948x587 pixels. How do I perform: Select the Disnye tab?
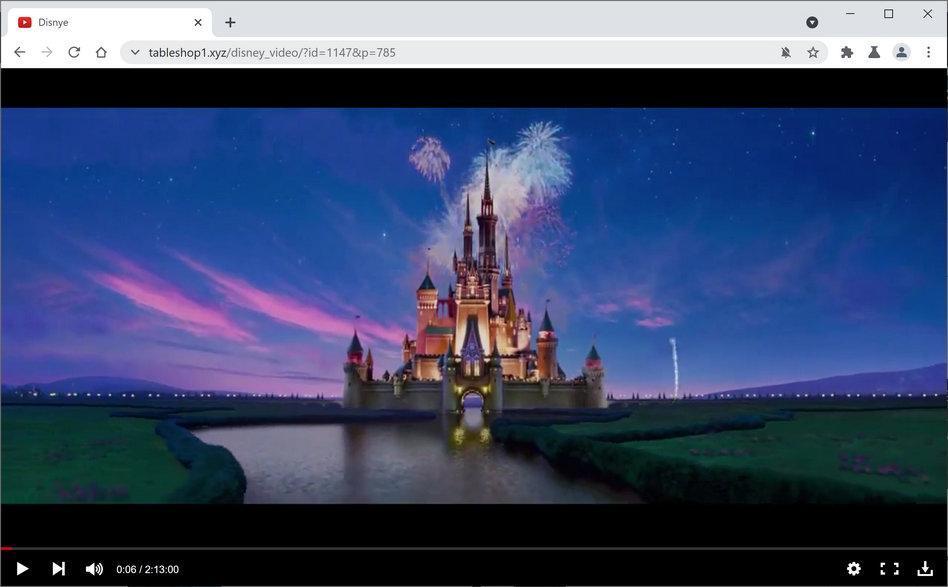tap(110, 22)
